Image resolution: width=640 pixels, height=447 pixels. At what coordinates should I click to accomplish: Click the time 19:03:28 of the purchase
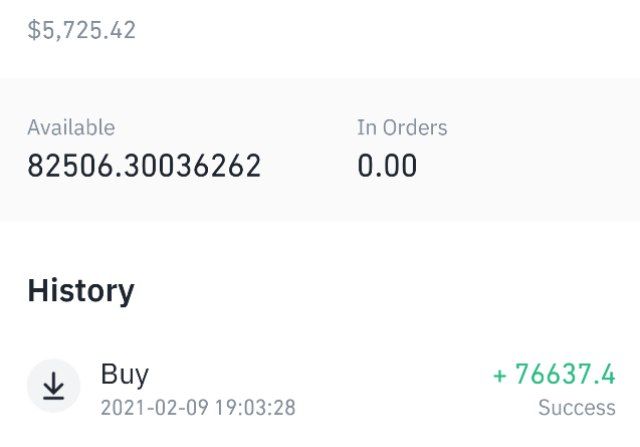(256, 407)
